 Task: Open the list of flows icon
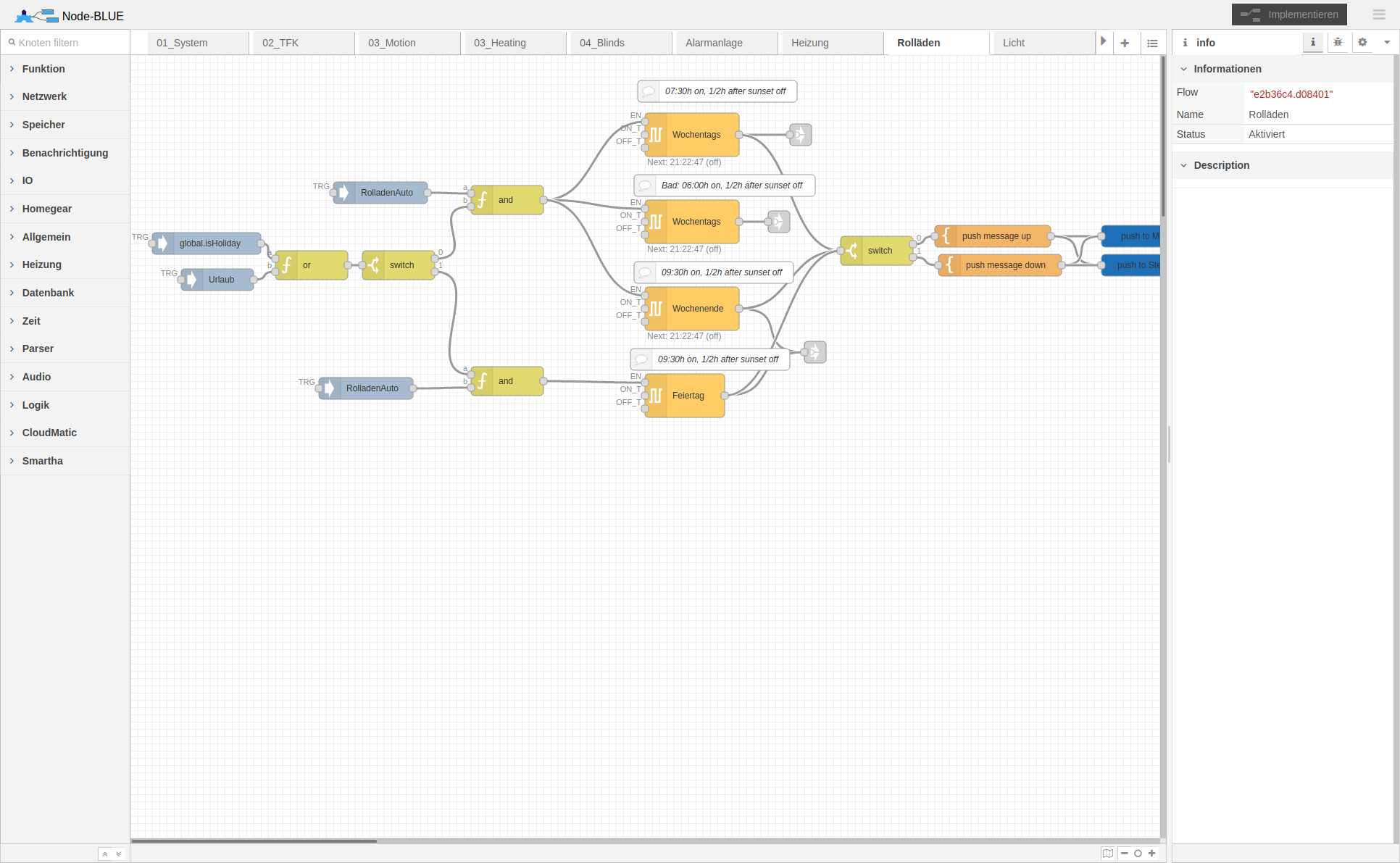pyautogui.click(x=1152, y=43)
